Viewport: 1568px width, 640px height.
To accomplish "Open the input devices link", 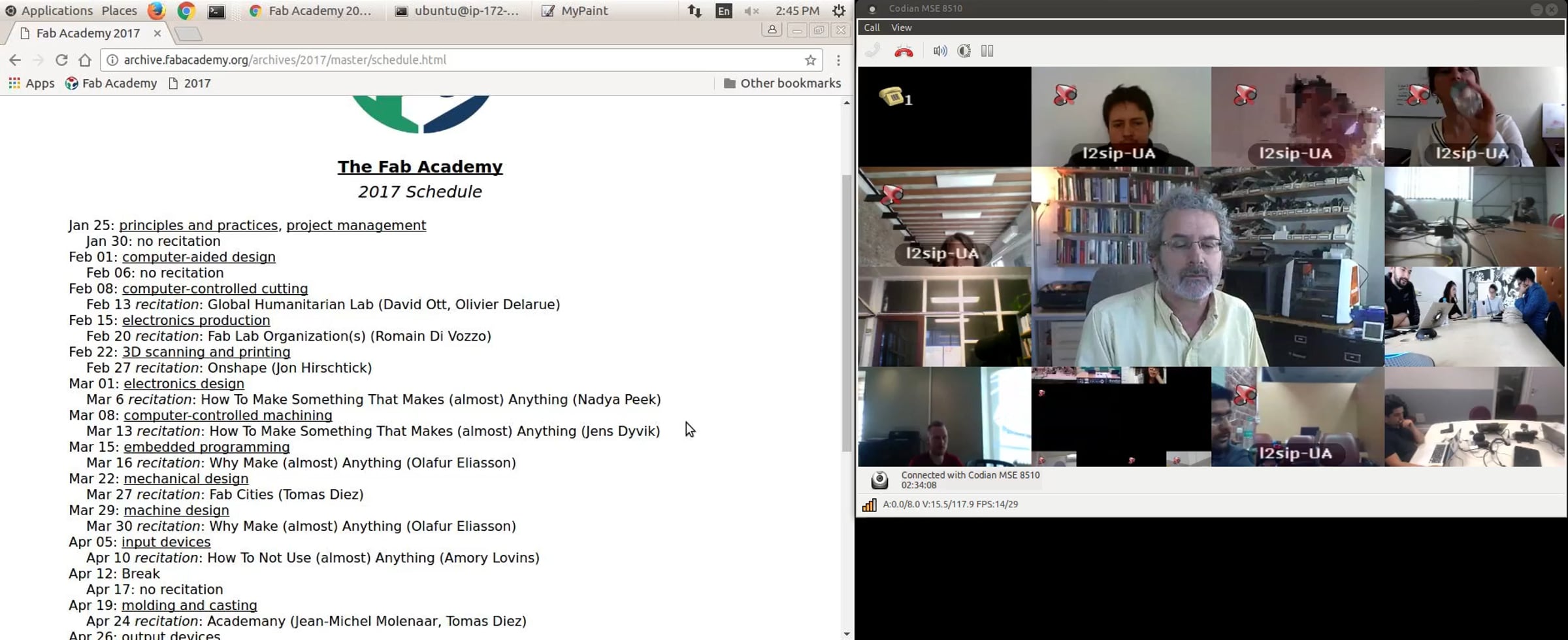I will coord(166,542).
